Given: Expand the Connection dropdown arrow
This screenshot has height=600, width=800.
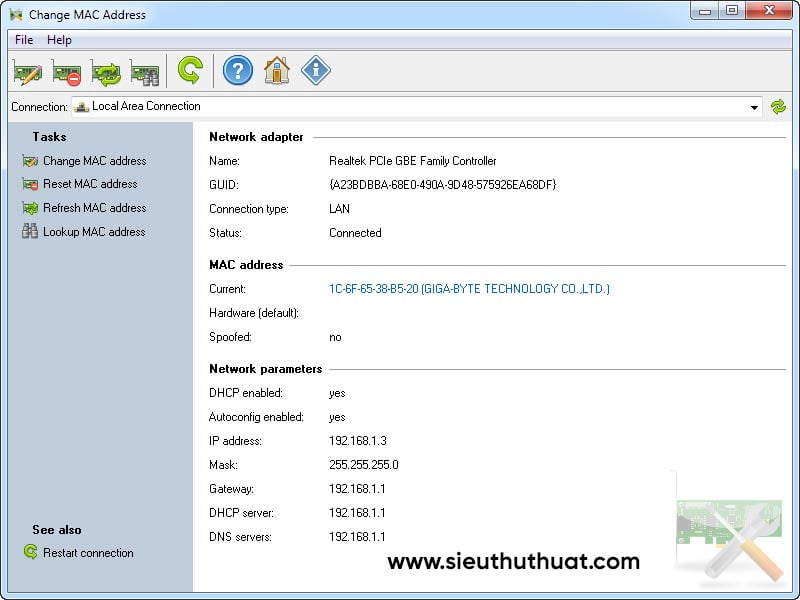Looking at the screenshot, I should (755, 107).
